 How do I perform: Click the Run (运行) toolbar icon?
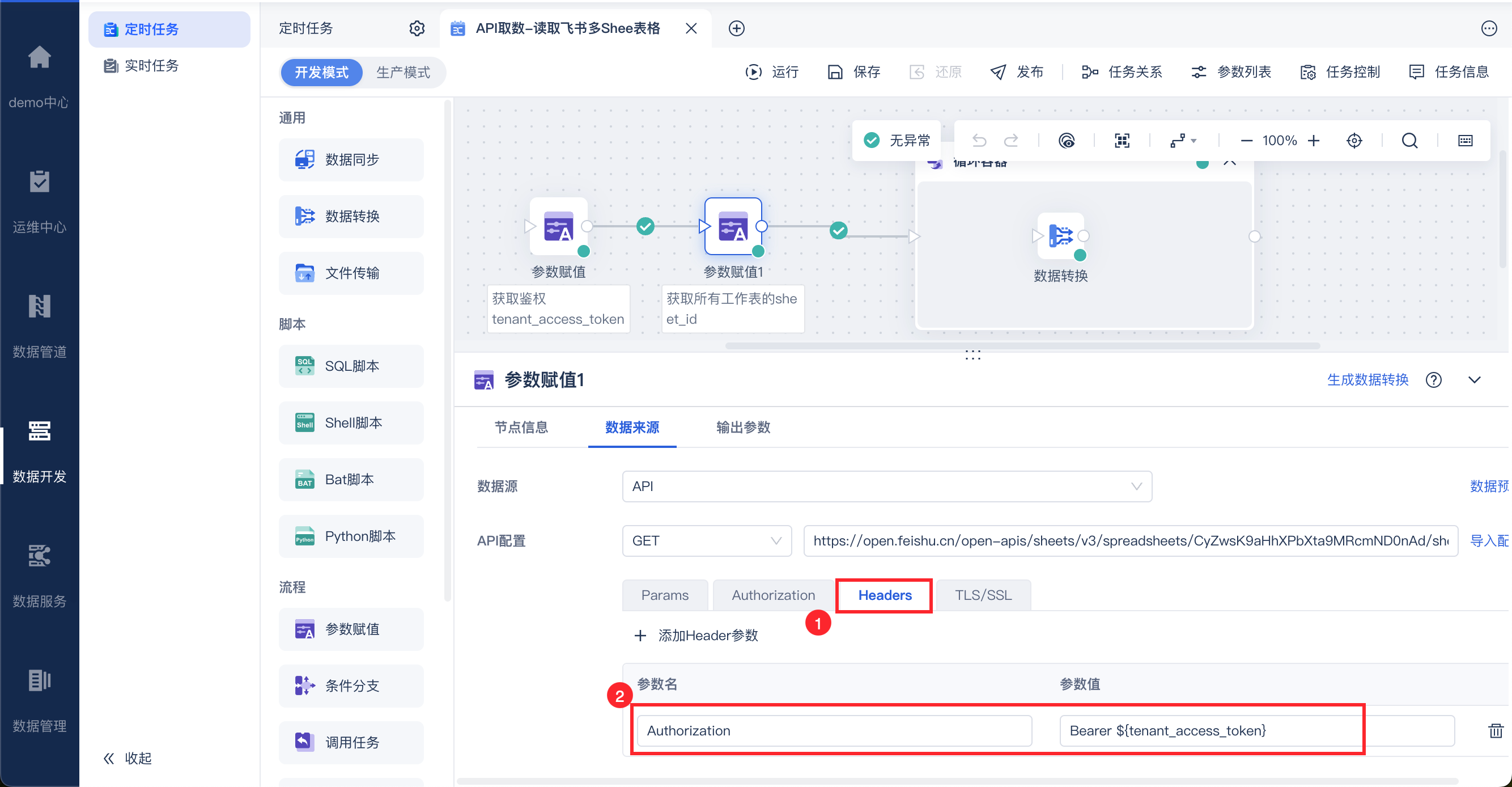pyautogui.click(x=754, y=71)
